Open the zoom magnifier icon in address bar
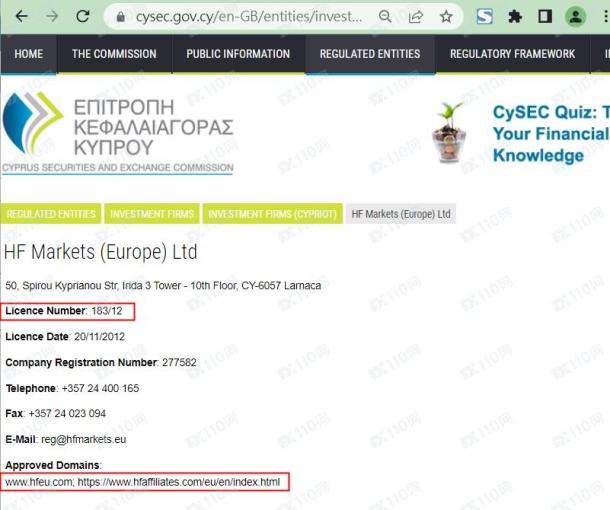Viewport: 610px width, 510px height. click(x=385, y=17)
